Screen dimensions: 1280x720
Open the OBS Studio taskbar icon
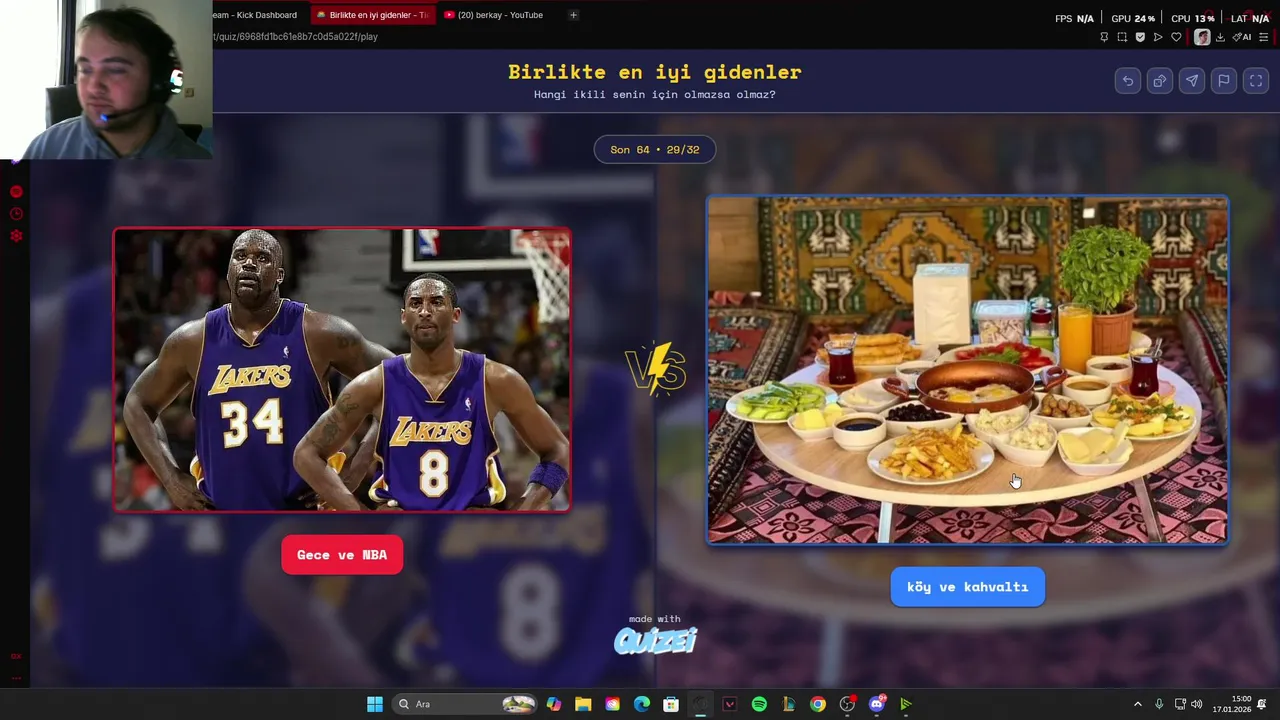tap(847, 704)
